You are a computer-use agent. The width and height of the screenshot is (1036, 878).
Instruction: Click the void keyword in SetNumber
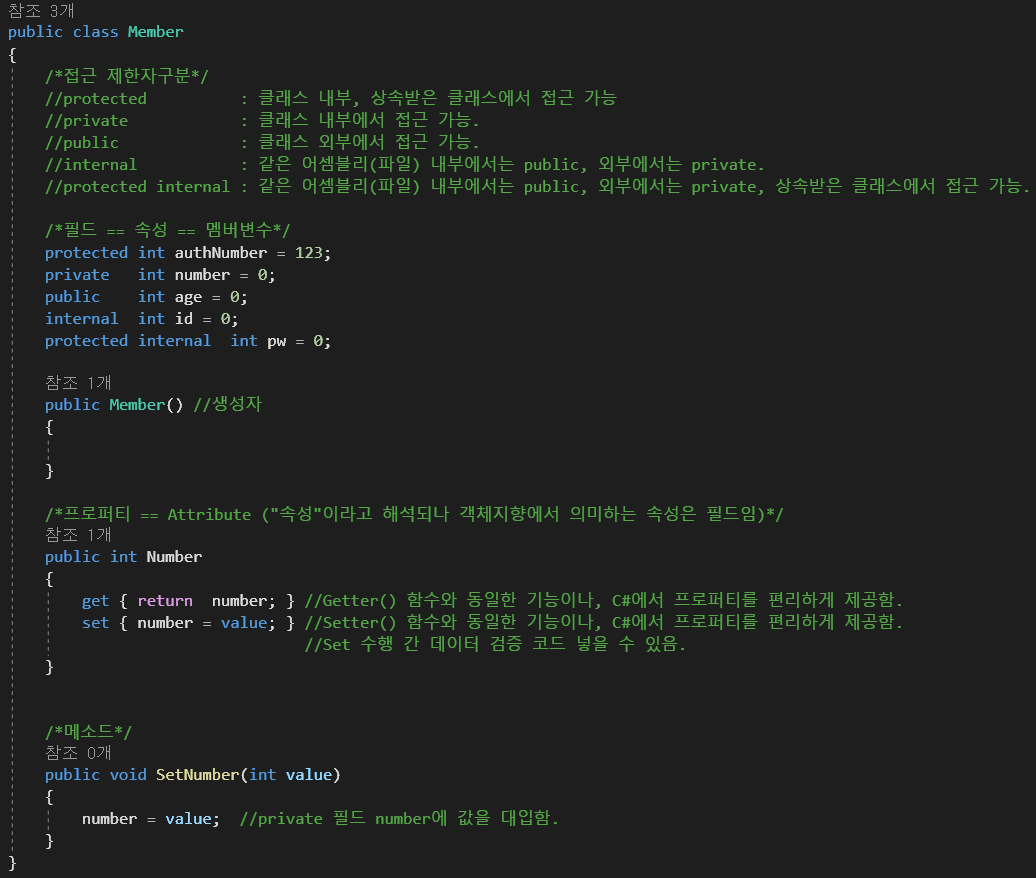pyautogui.click(x=128, y=775)
